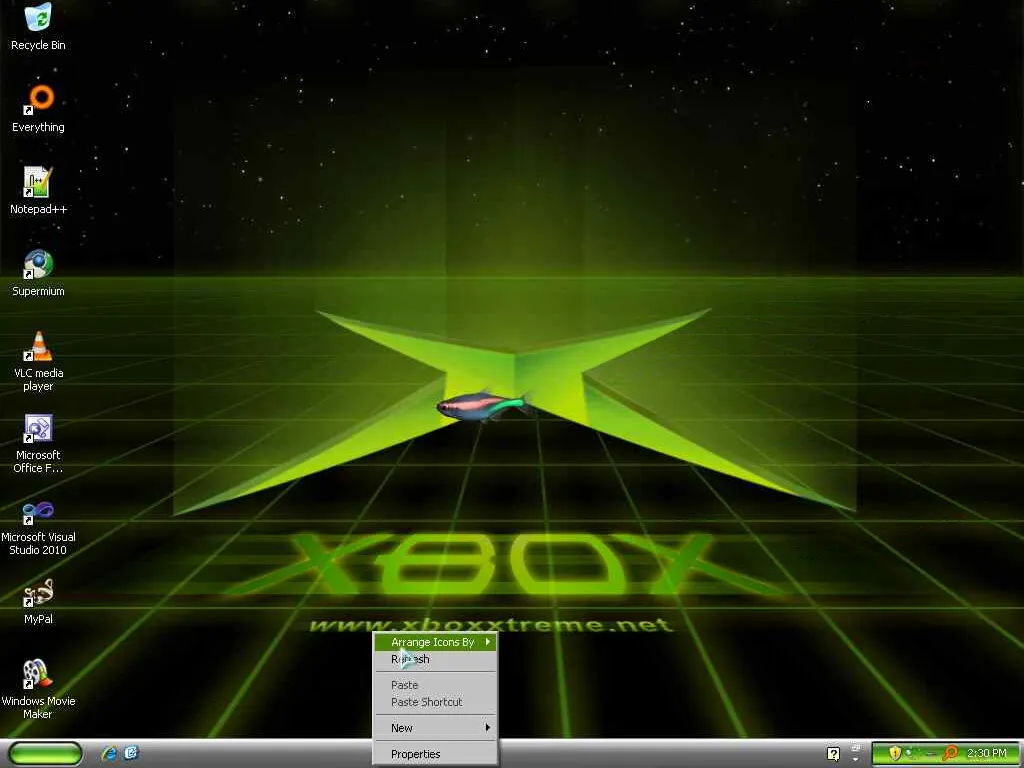Image resolution: width=1024 pixels, height=768 pixels.
Task: Launch Internet Explorer from Quick Launch
Action: click(110, 753)
